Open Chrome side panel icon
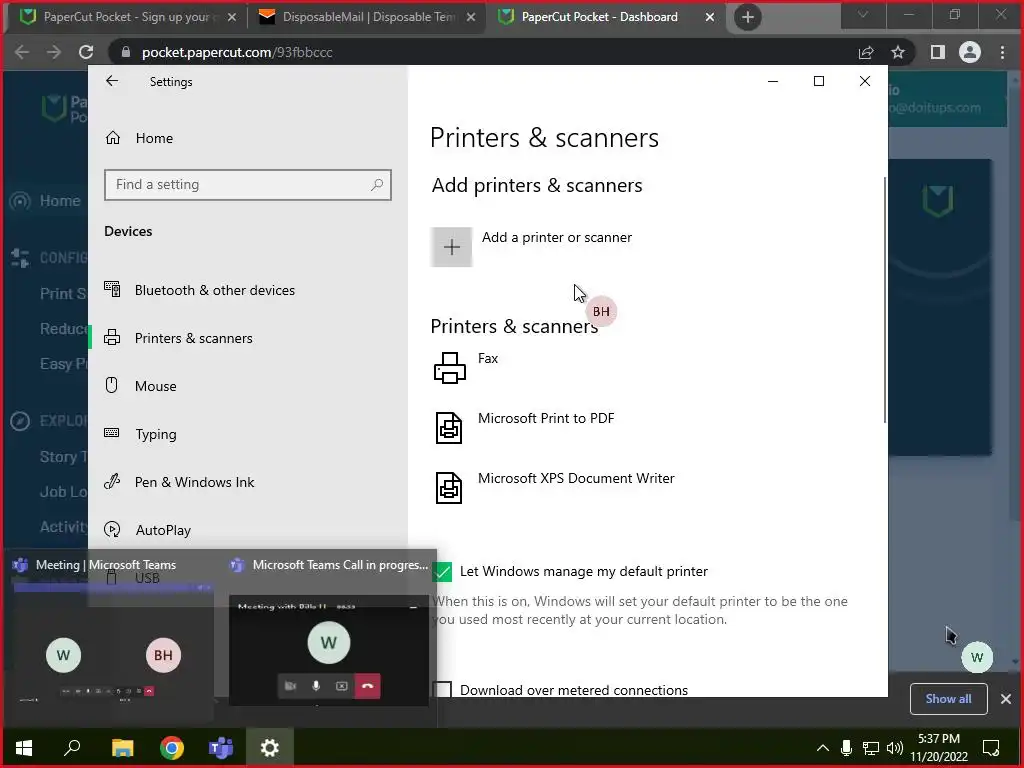The image size is (1024, 768). (938, 52)
